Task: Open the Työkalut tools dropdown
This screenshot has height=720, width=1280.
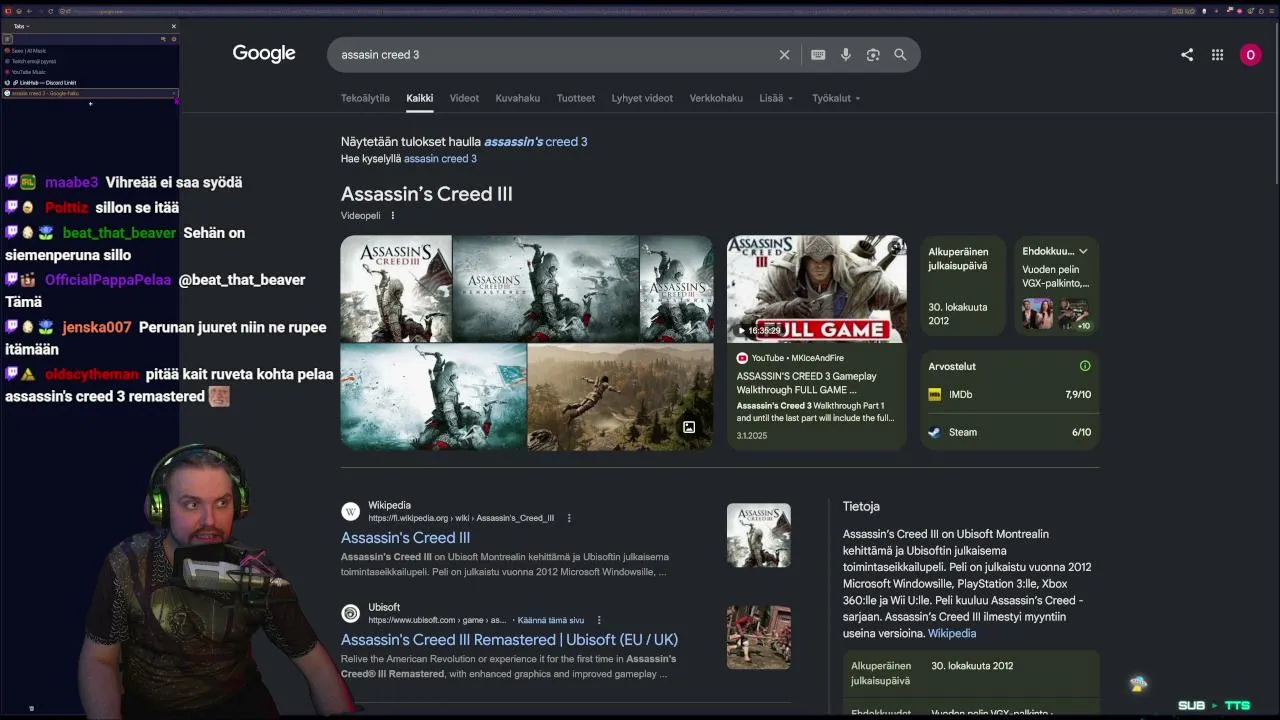Action: 836,98
